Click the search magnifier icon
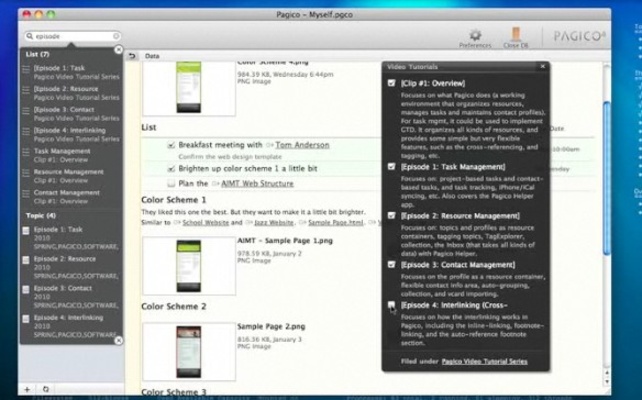Viewport: 642px width, 400px height. 29,36
